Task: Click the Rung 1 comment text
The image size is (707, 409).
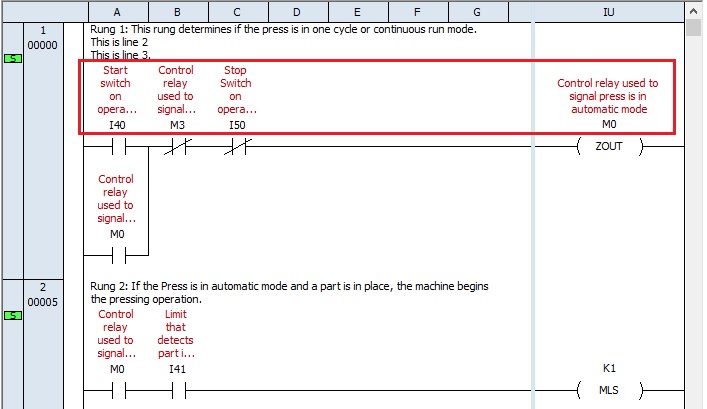Action: [283, 29]
